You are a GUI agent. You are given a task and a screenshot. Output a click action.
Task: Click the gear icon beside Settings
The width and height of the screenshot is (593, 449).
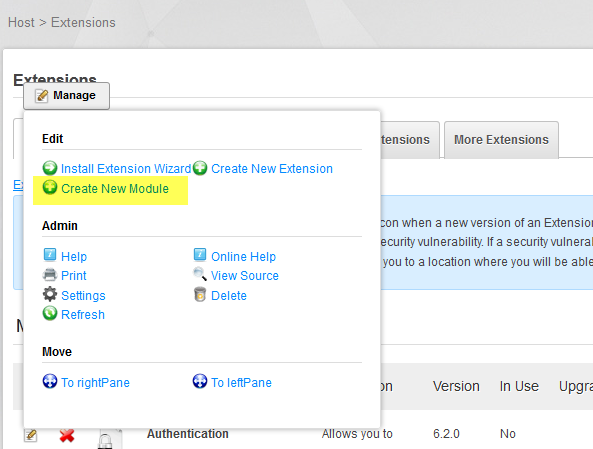[x=50, y=294]
